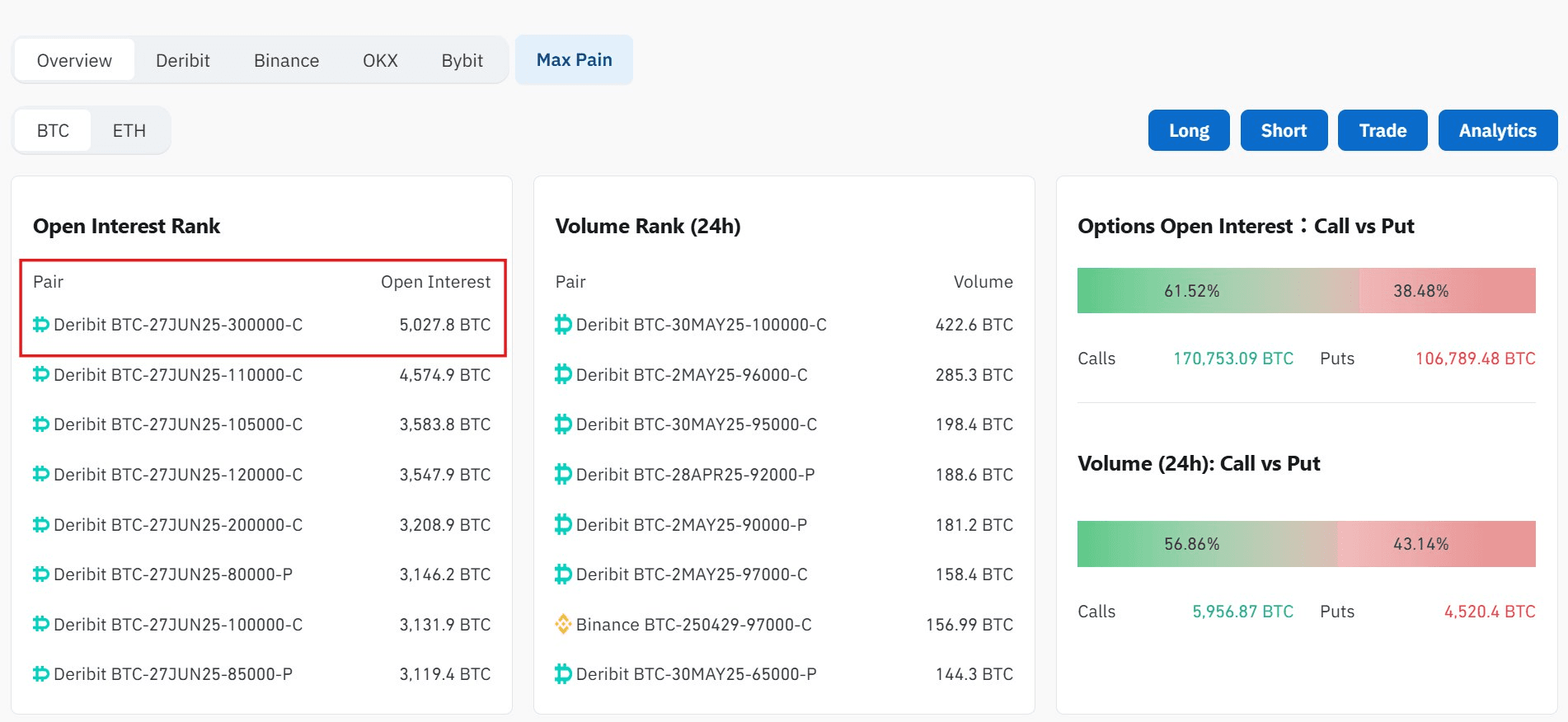The width and height of the screenshot is (1568, 722).
Task: Click Deribit icon next to BTC-2MAY25-96000-C
Action: 563,375
